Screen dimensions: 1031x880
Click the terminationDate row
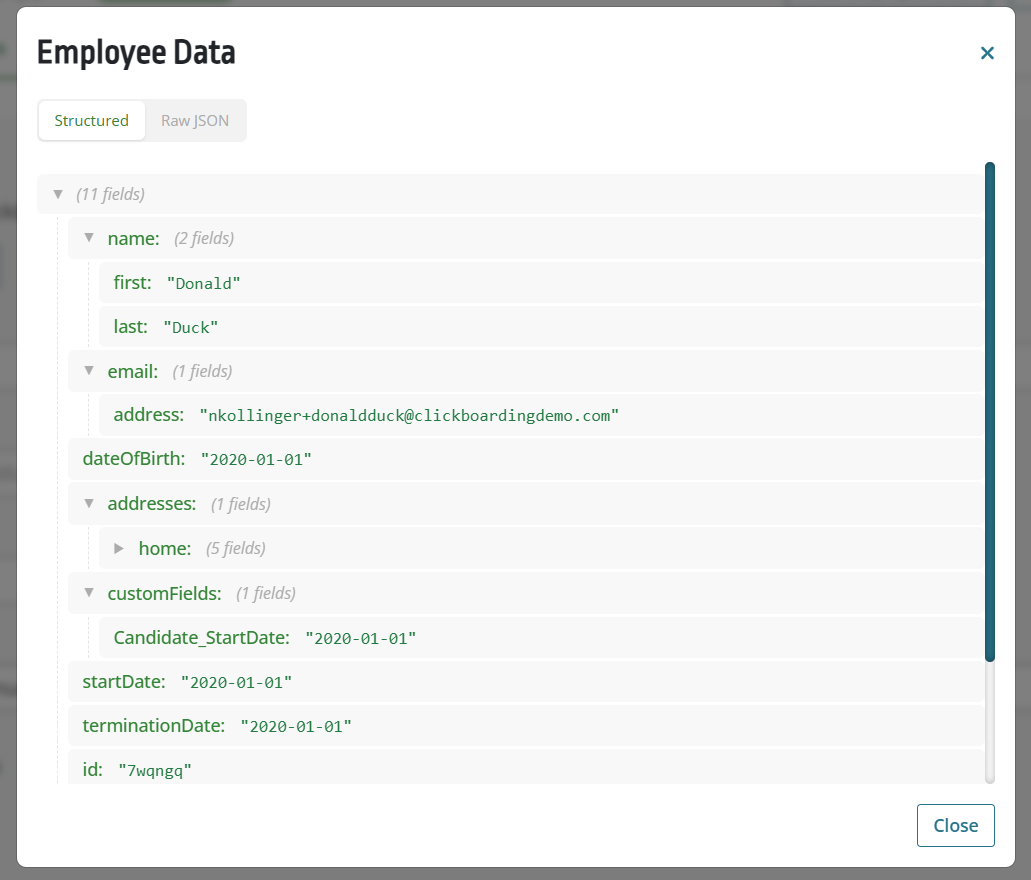[x=526, y=726]
